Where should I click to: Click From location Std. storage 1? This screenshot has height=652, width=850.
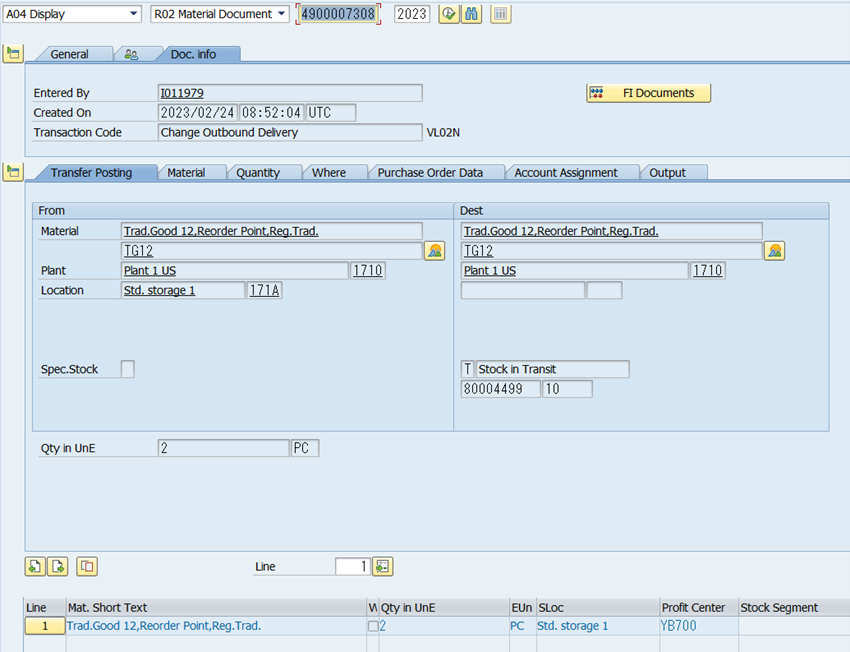(183, 291)
